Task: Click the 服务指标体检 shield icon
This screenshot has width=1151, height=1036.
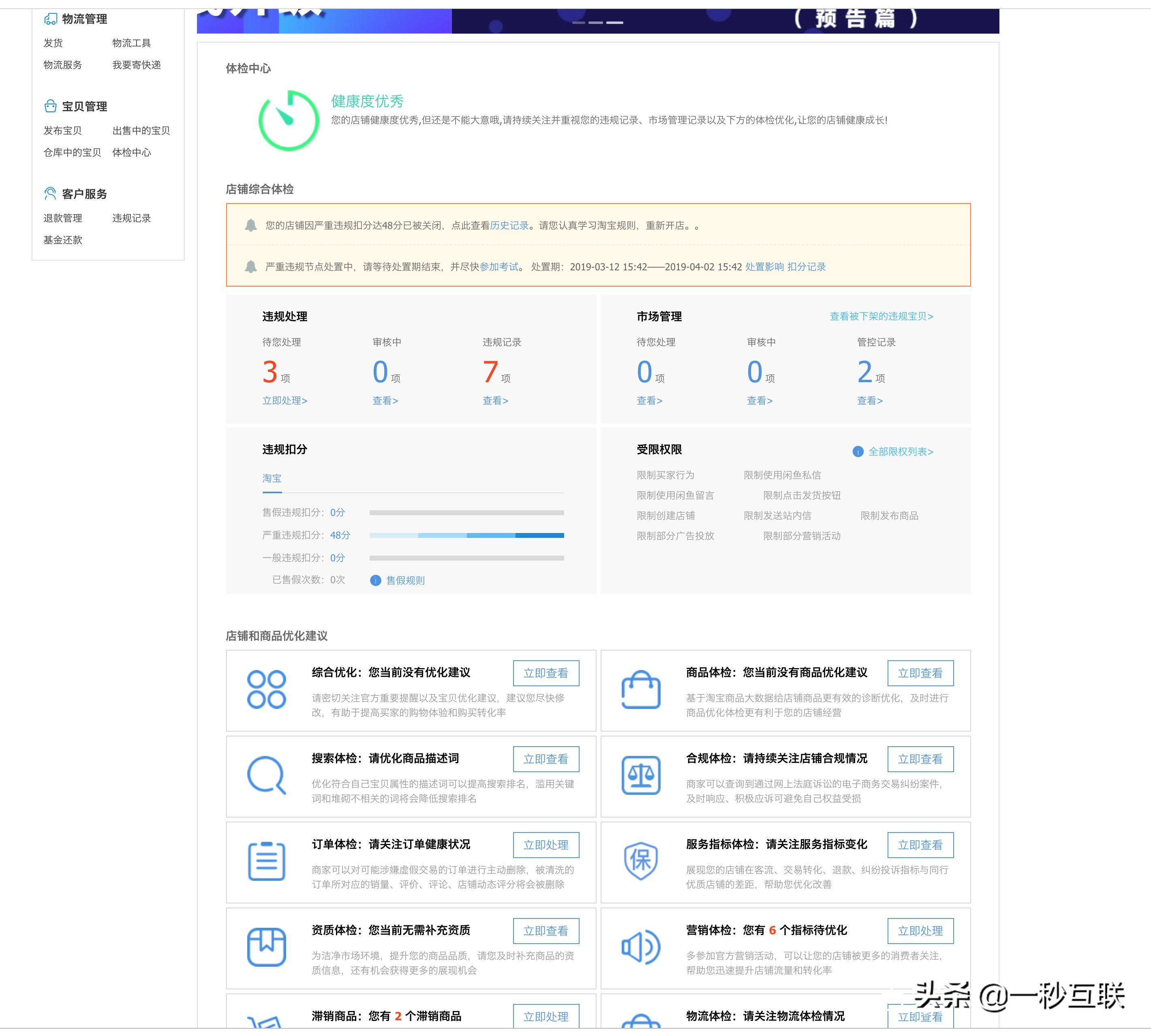Action: tap(640, 861)
